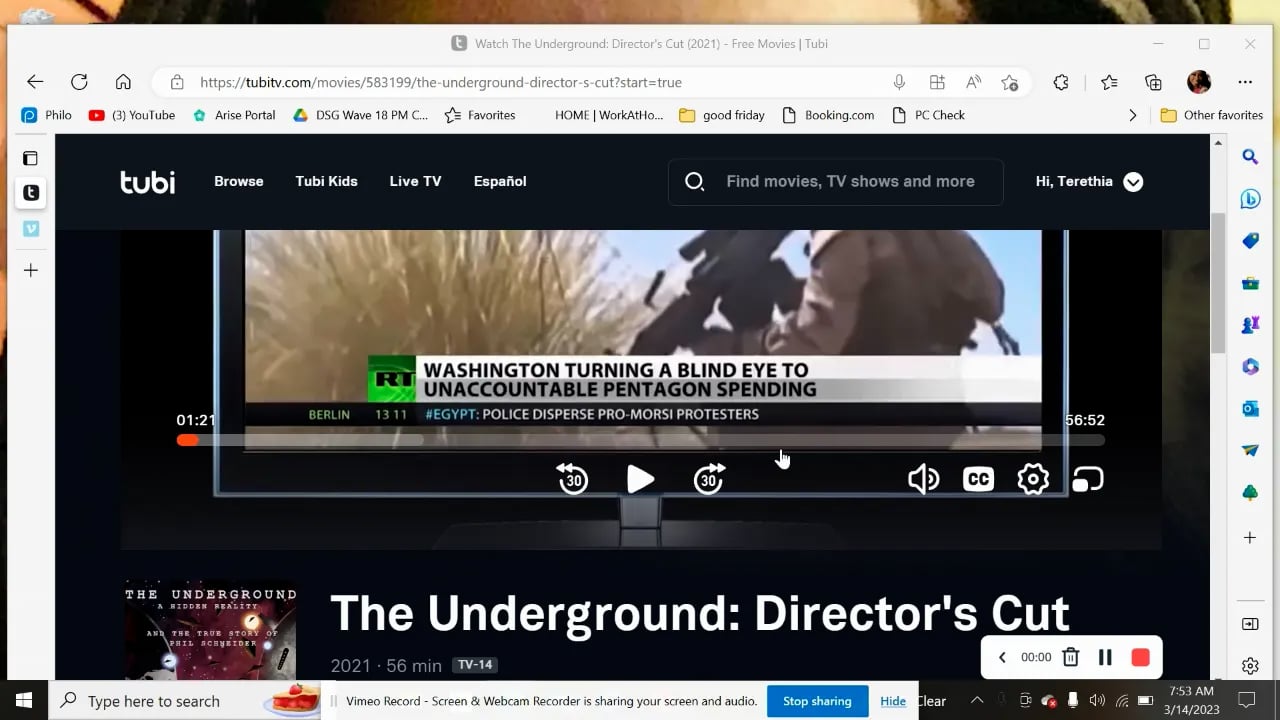
Task: Click the tubitv.com address bar URL
Action: coord(441,82)
